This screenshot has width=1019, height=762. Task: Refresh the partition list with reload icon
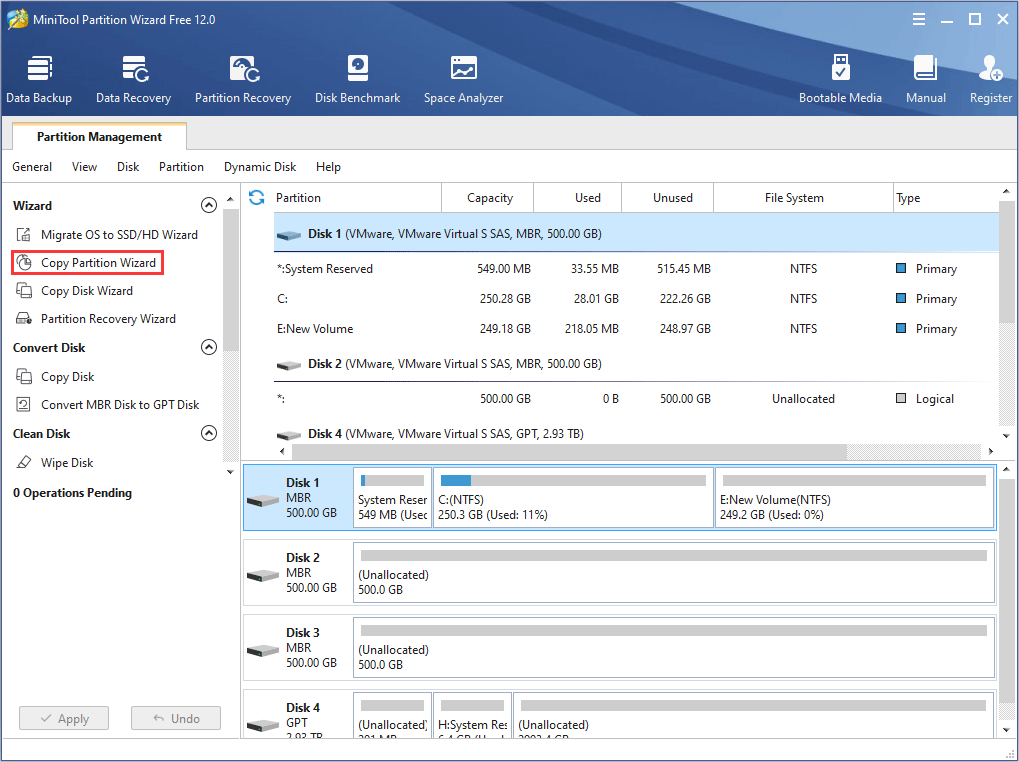pyautogui.click(x=257, y=197)
